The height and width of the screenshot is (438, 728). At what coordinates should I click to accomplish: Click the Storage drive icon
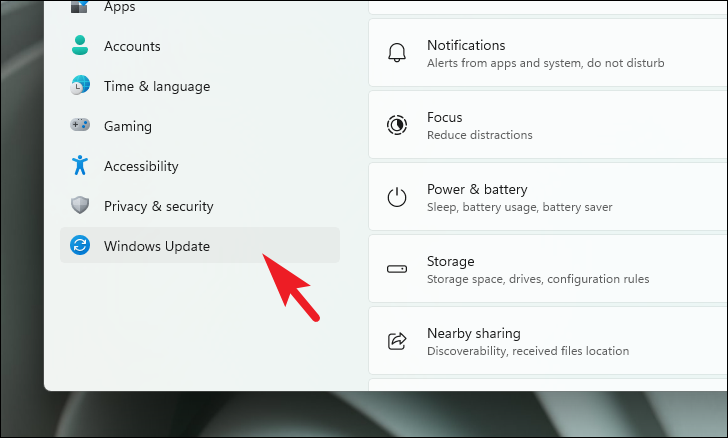397,269
